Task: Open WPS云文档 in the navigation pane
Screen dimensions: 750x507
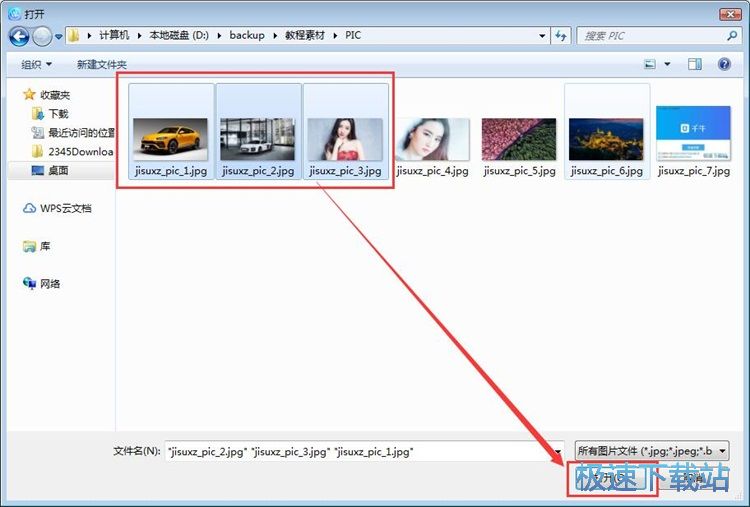Action: point(66,208)
